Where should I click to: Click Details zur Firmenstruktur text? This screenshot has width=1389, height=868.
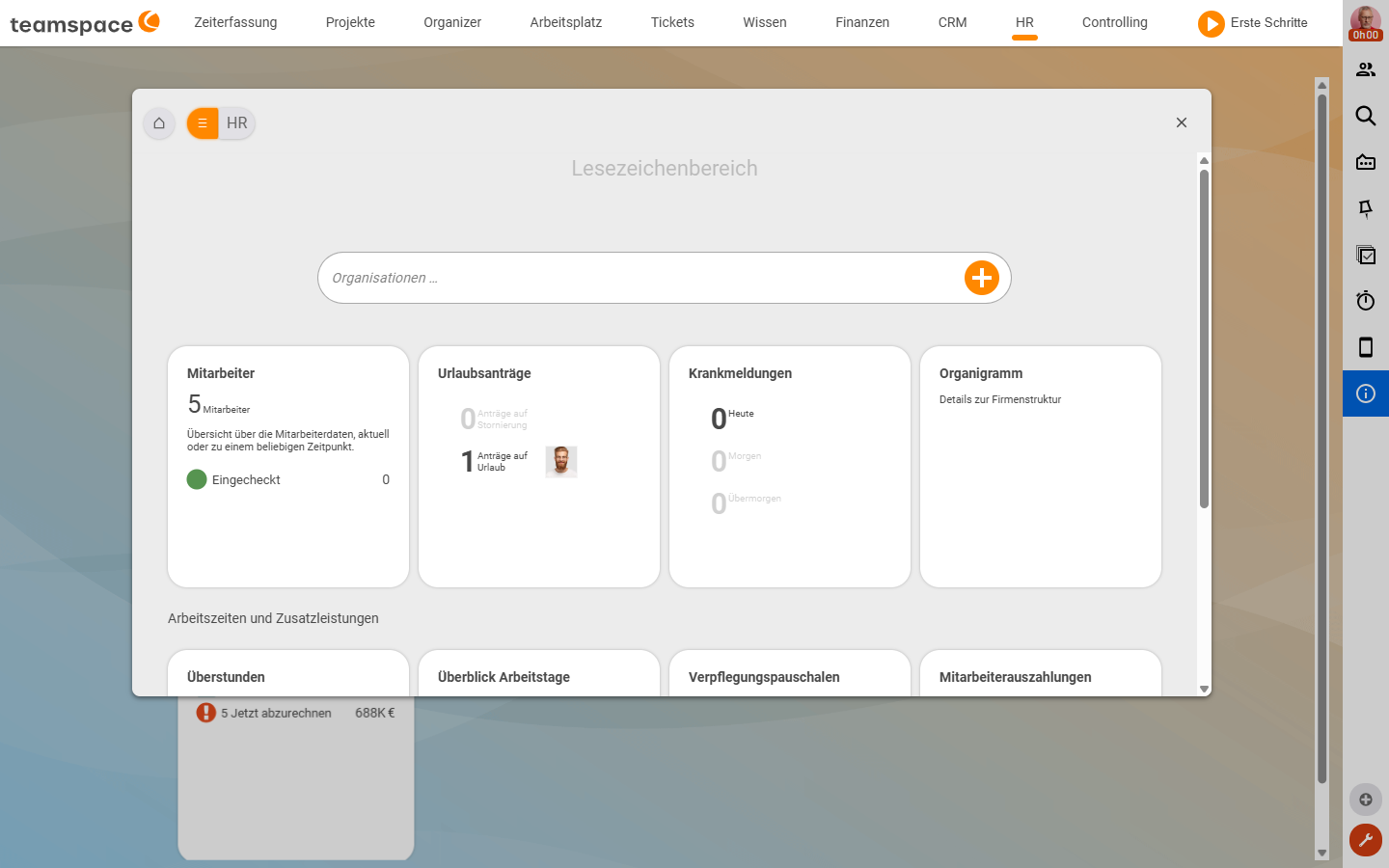[x=1000, y=399]
